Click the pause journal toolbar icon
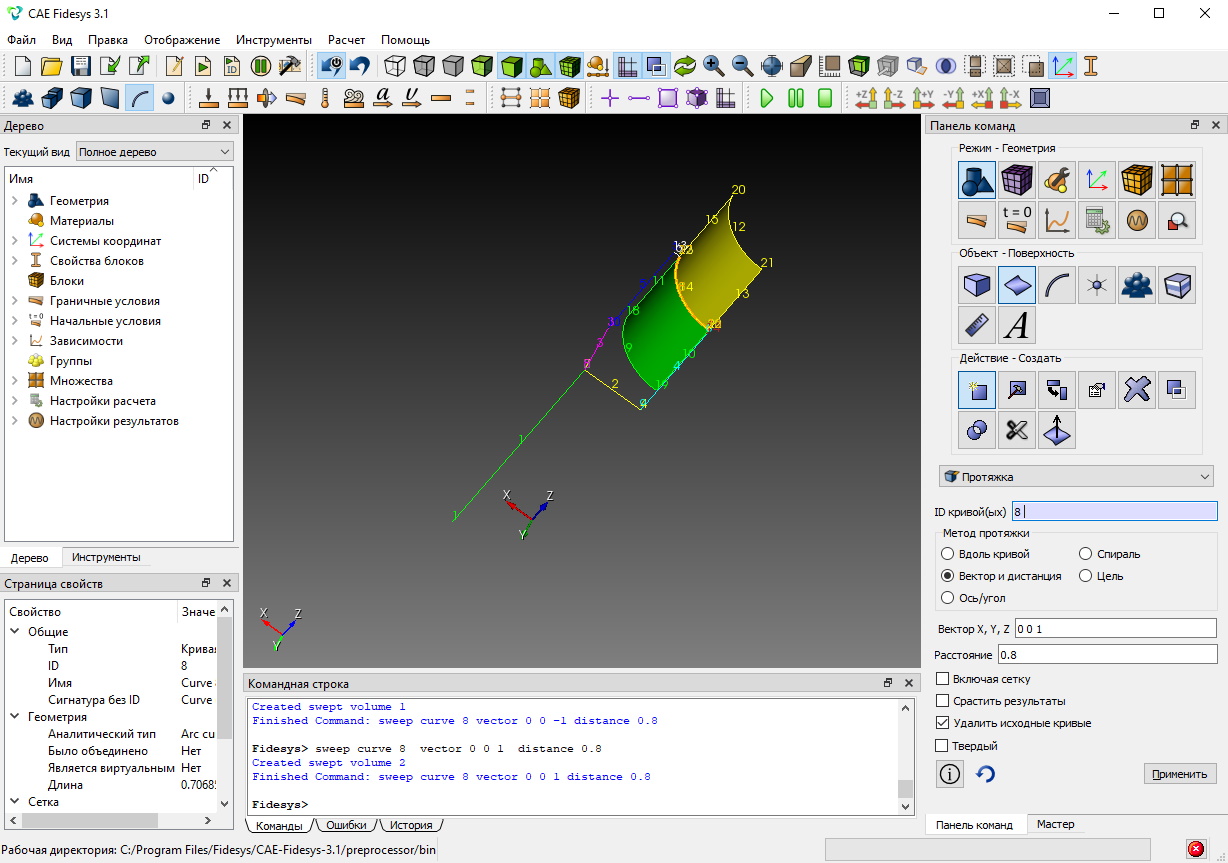This screenshot has width=1228, height=863. point(261,66)
